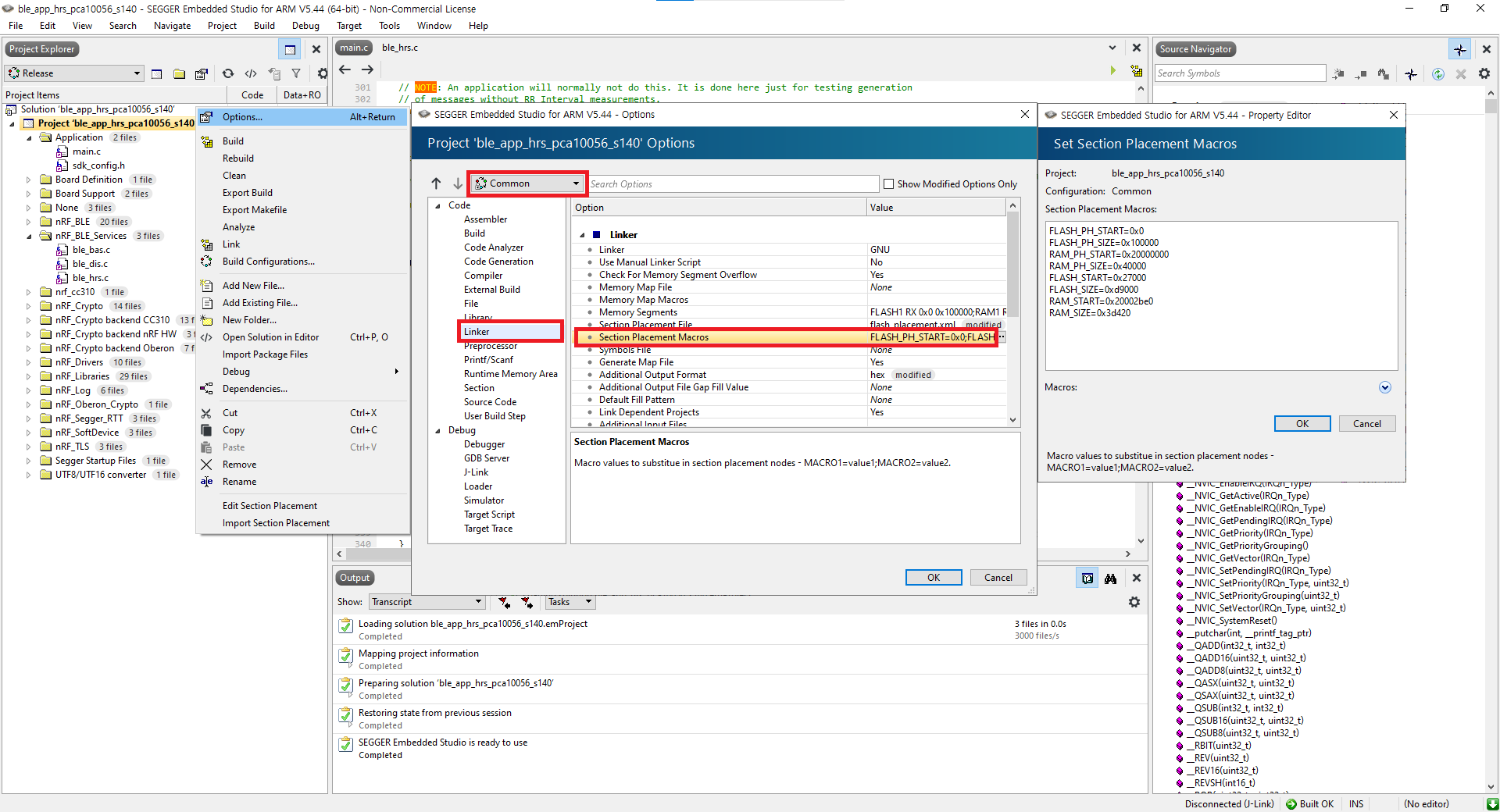Click previous error red arrow in Output toolbar

coord(505,602)
